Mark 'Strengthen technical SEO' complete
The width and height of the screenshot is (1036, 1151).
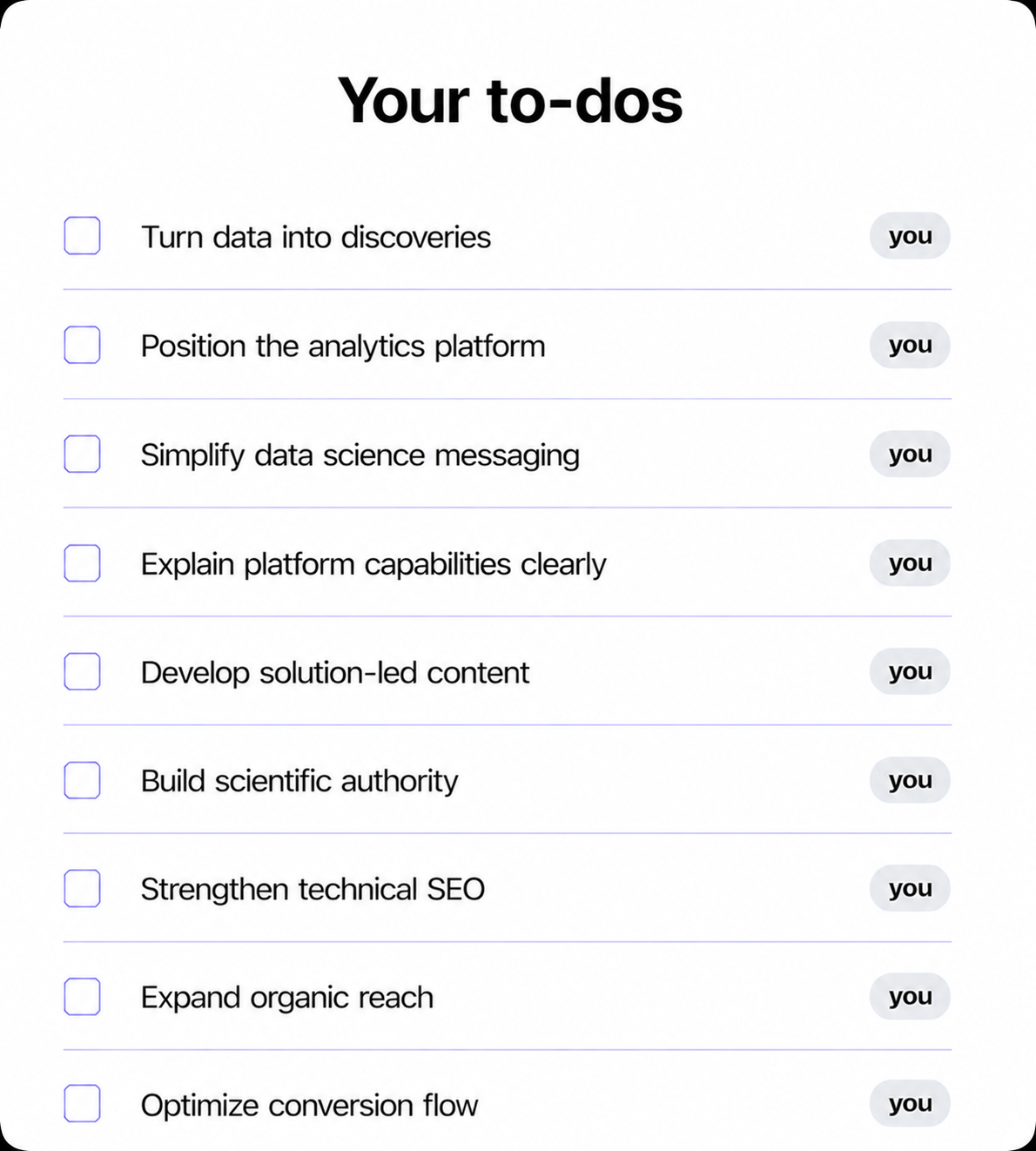pyautogui.click(x=82, y=888)
